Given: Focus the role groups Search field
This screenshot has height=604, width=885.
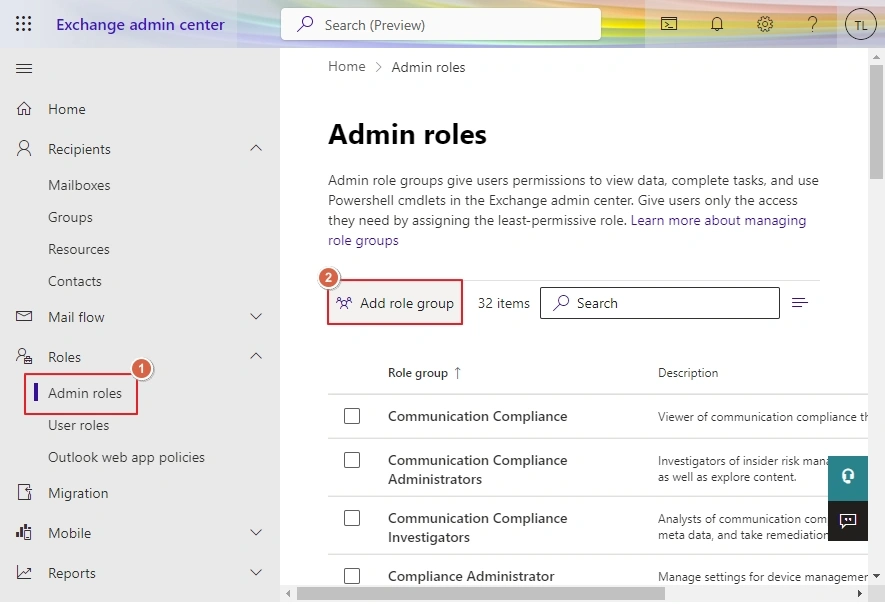Looking at the screenshot, I should (x=660, y=303).
